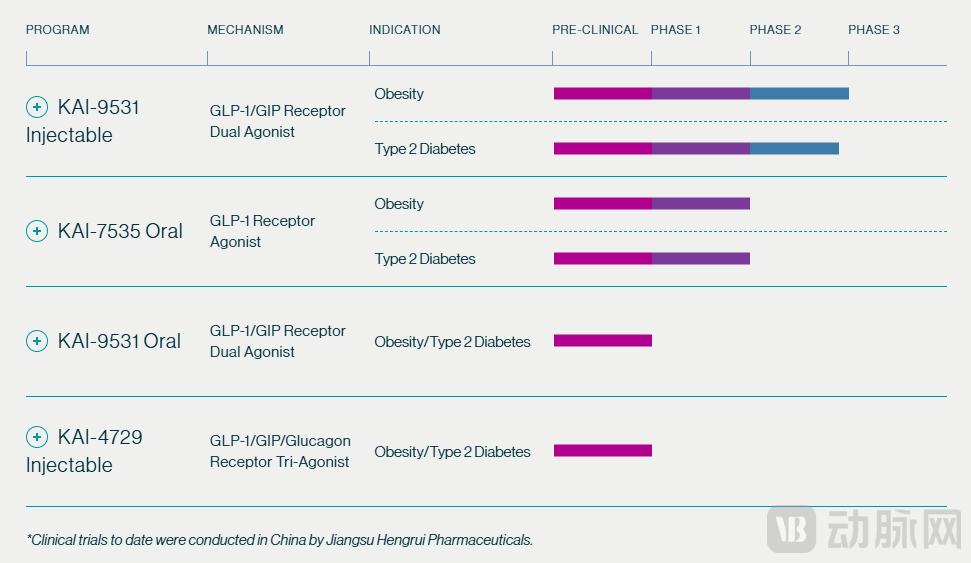Click the PROGRAM column header
Image resolution: width=971 pixels, height=563 pixels.
58,30
